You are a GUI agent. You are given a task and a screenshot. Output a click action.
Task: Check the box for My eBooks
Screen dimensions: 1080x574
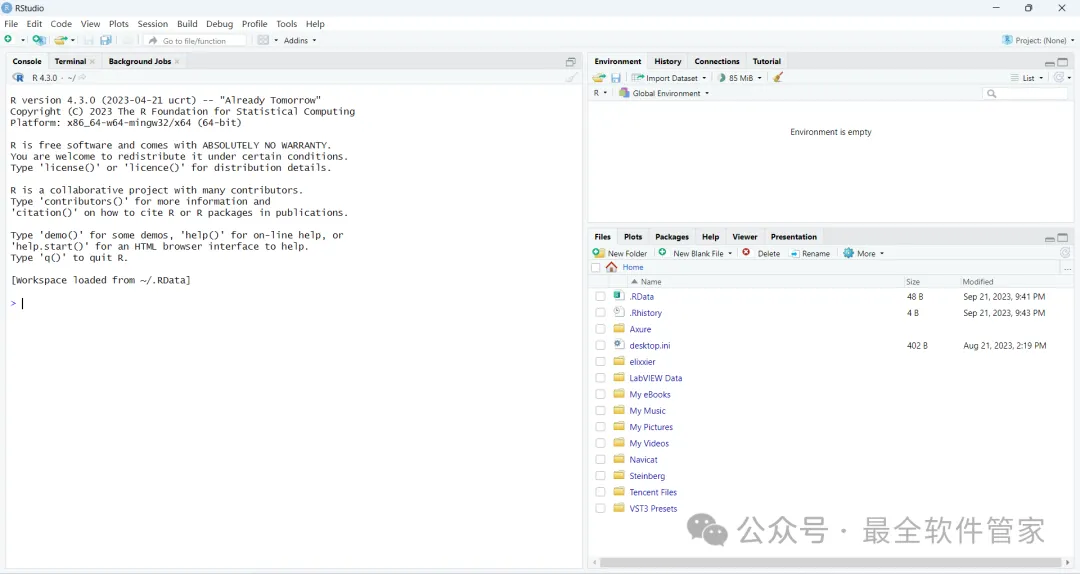601,394
